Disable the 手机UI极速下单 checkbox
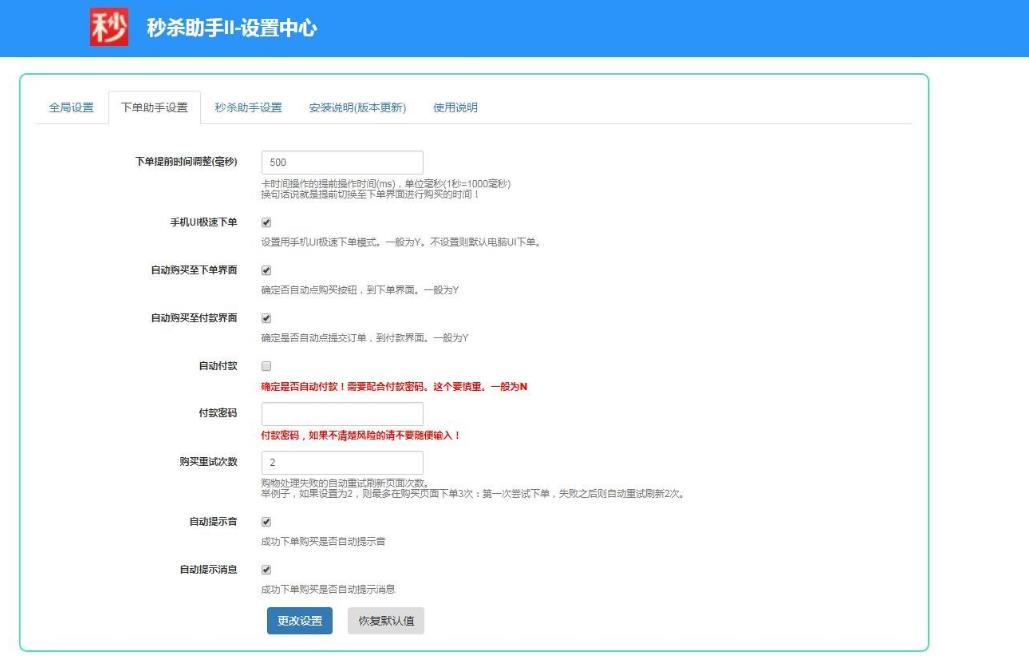The image size is (1029, 656). click(x=266, y=223)
